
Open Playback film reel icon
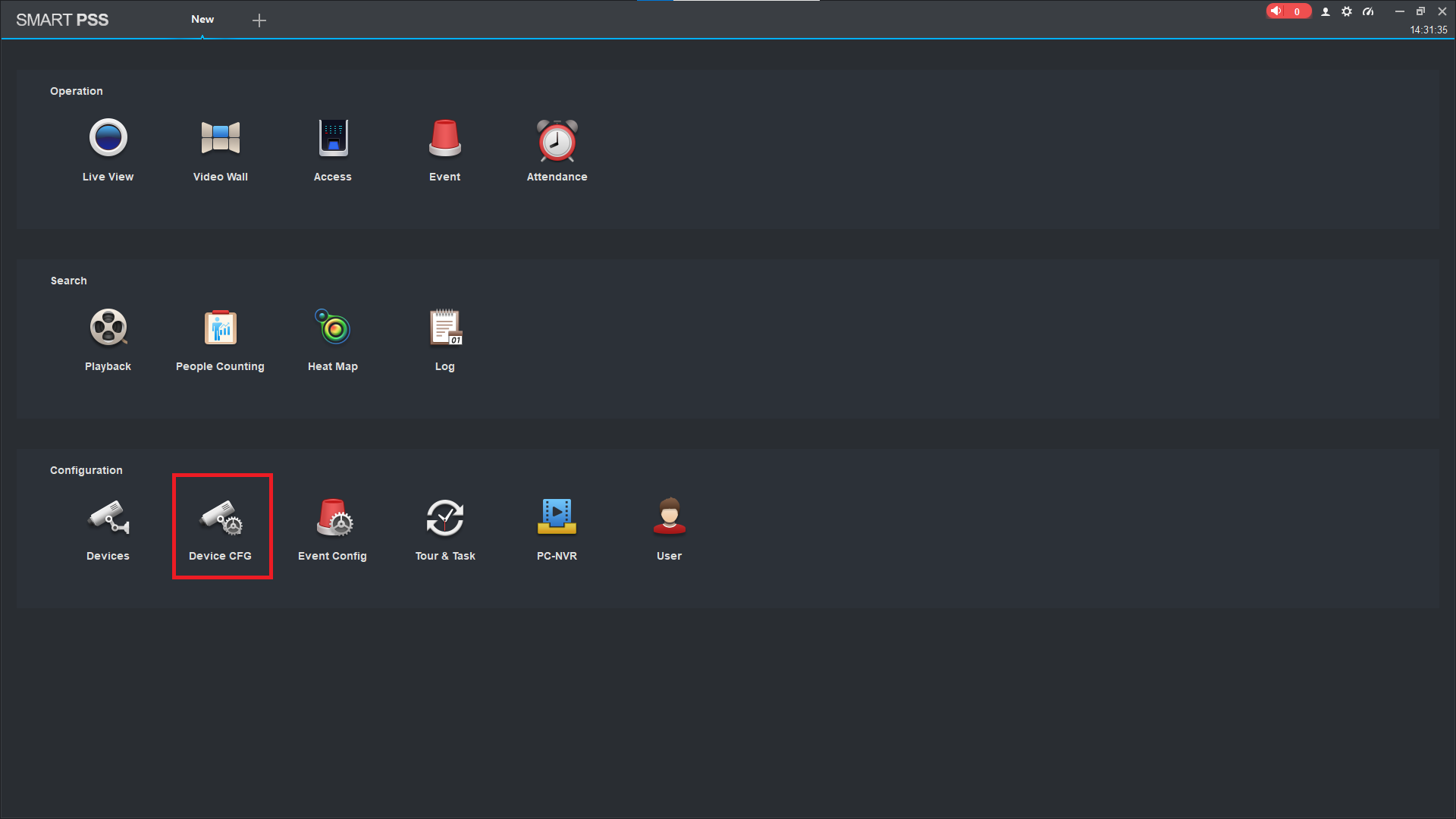pos(108,327)
